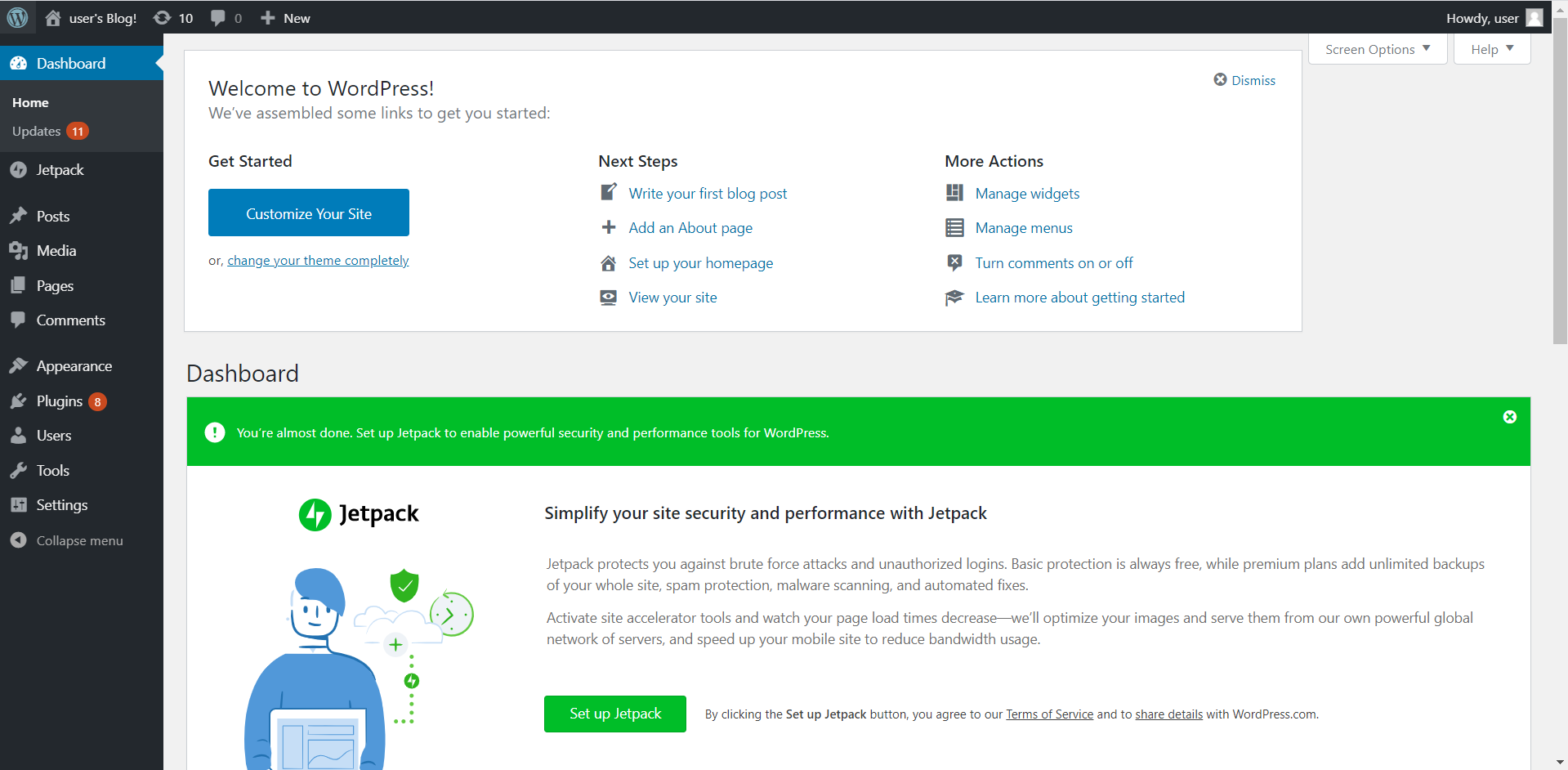Open Add an About page link
Image resolution: width=1568 pixels, height=770 pixels.
[x=690, y=227]
